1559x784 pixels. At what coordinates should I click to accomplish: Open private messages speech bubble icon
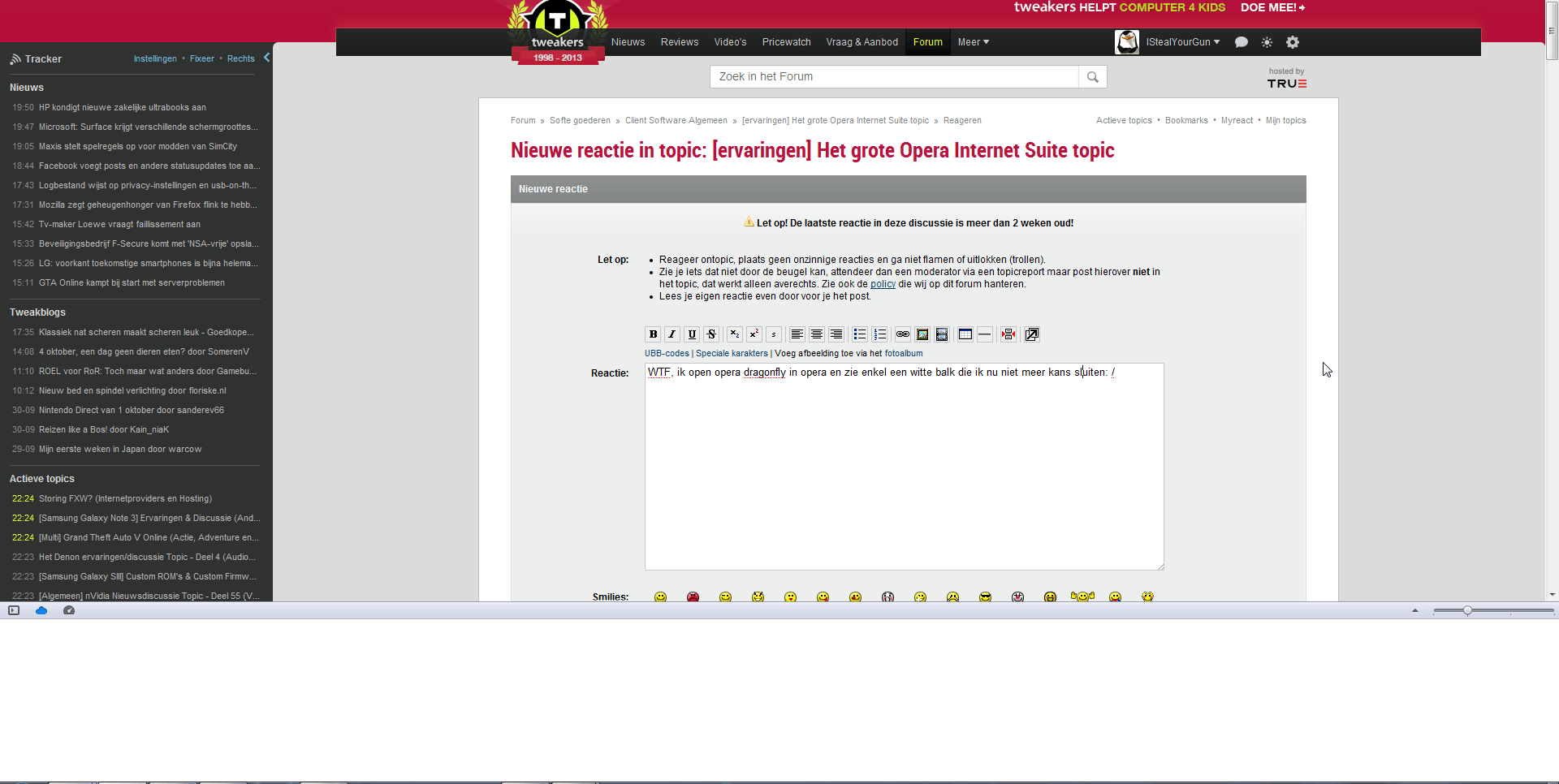tap(1242, 42)
